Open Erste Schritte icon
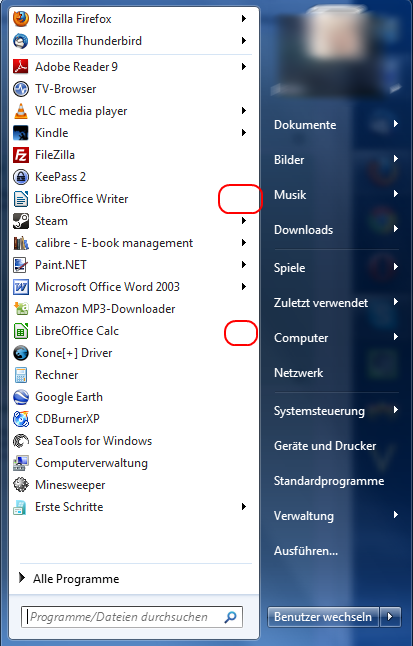 click(21, 507)
